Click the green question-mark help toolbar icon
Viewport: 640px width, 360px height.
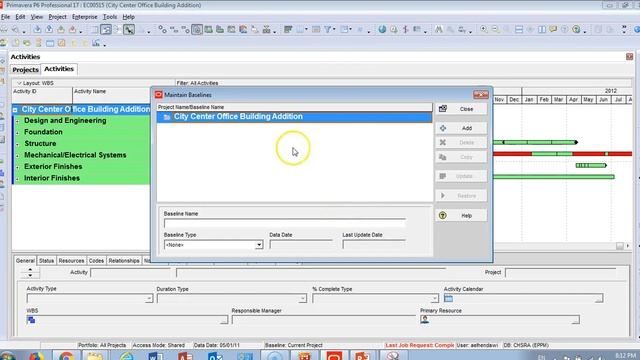coord(576,29)
